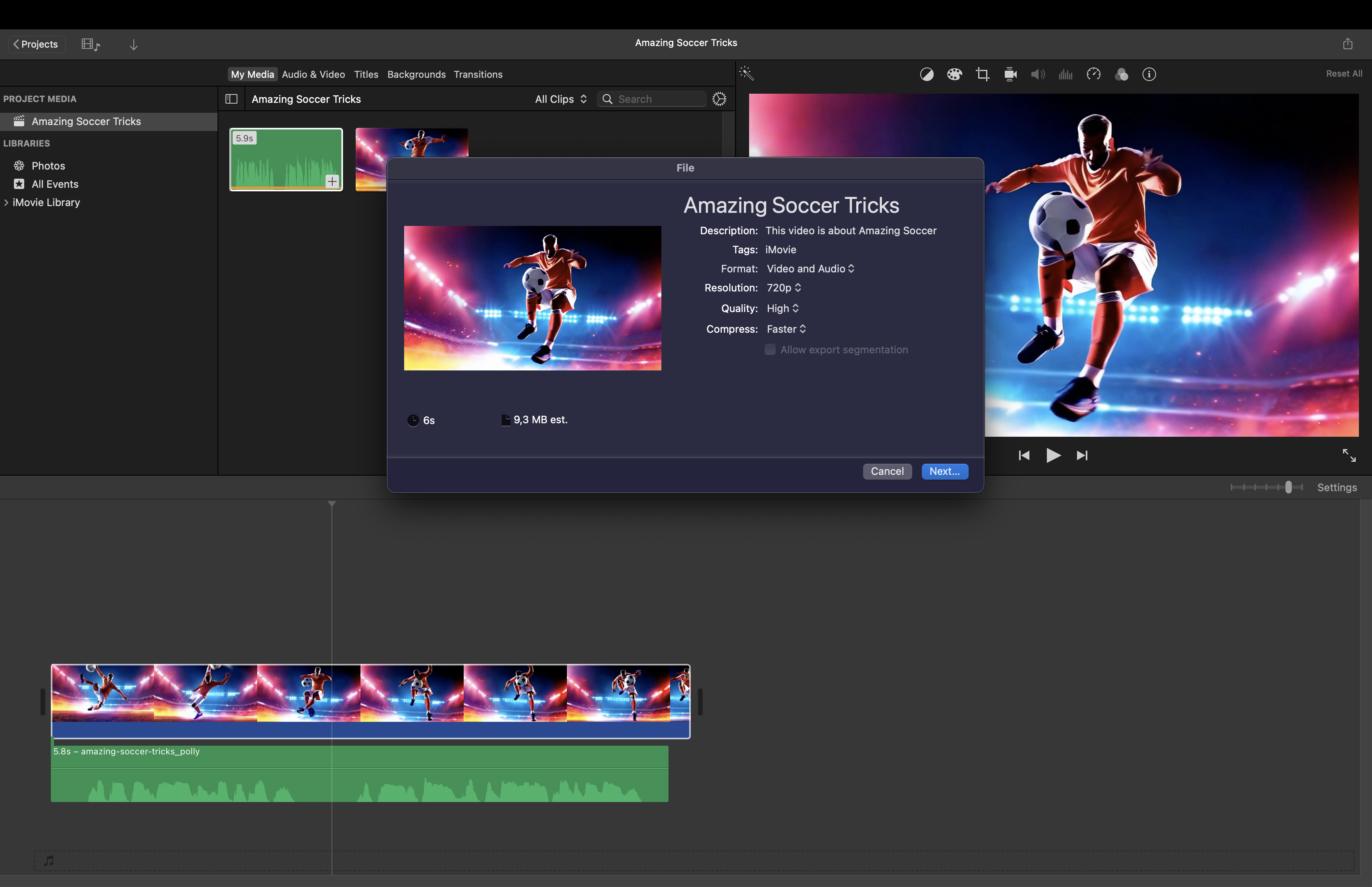The image size is (1372, 887).
Task: Click the right trim handle of timeline clip
Action: click(700, 702)
